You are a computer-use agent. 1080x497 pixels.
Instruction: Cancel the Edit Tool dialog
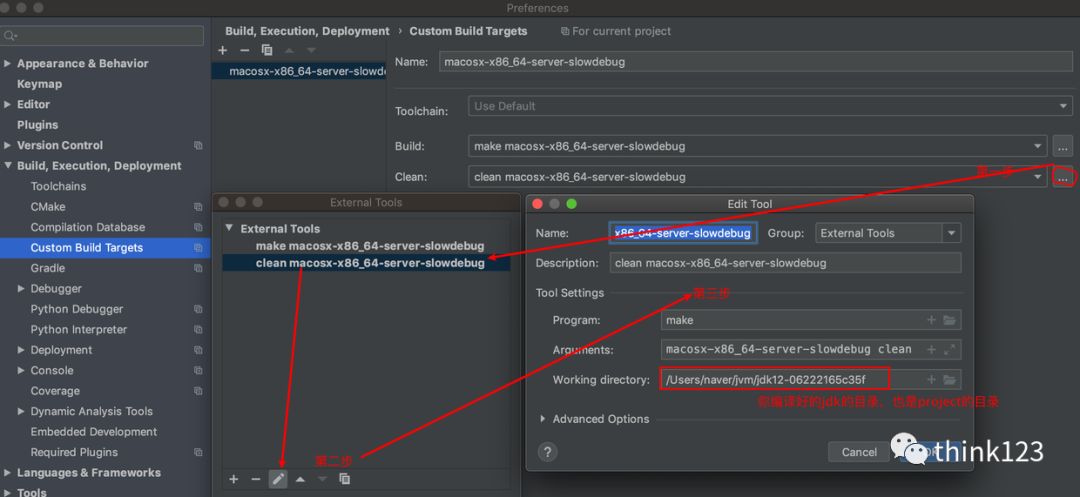pos(859,452)
